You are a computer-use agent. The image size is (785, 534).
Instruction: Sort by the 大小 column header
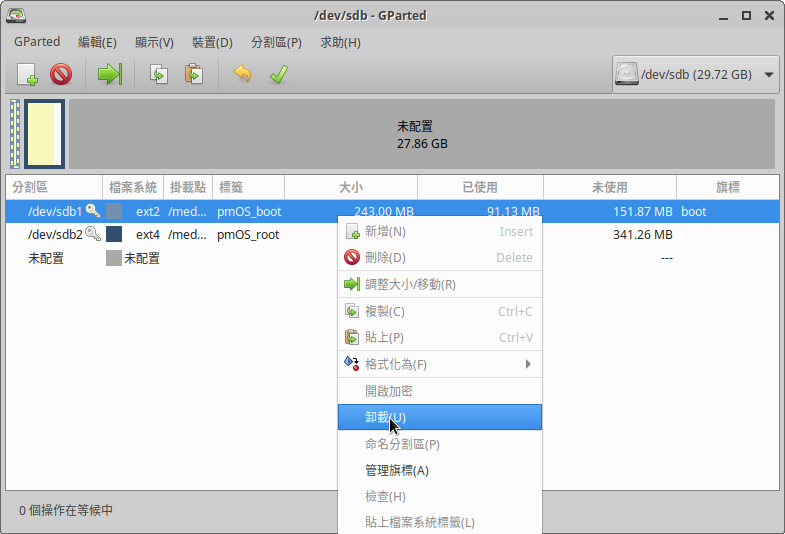coord(350,187)
